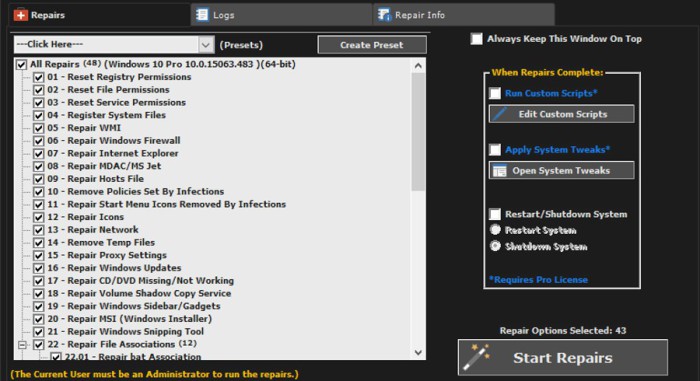This screenshot has height=381, width=700.
Task: Check the Run Custom Scripts checkbox
Action: (x=495, y=93)
